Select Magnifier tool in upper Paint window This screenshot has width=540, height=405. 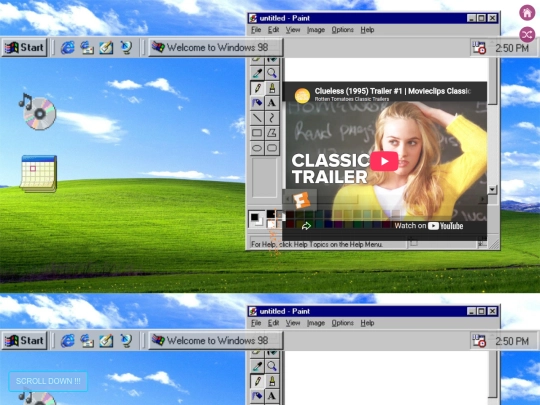coord(272,73)
